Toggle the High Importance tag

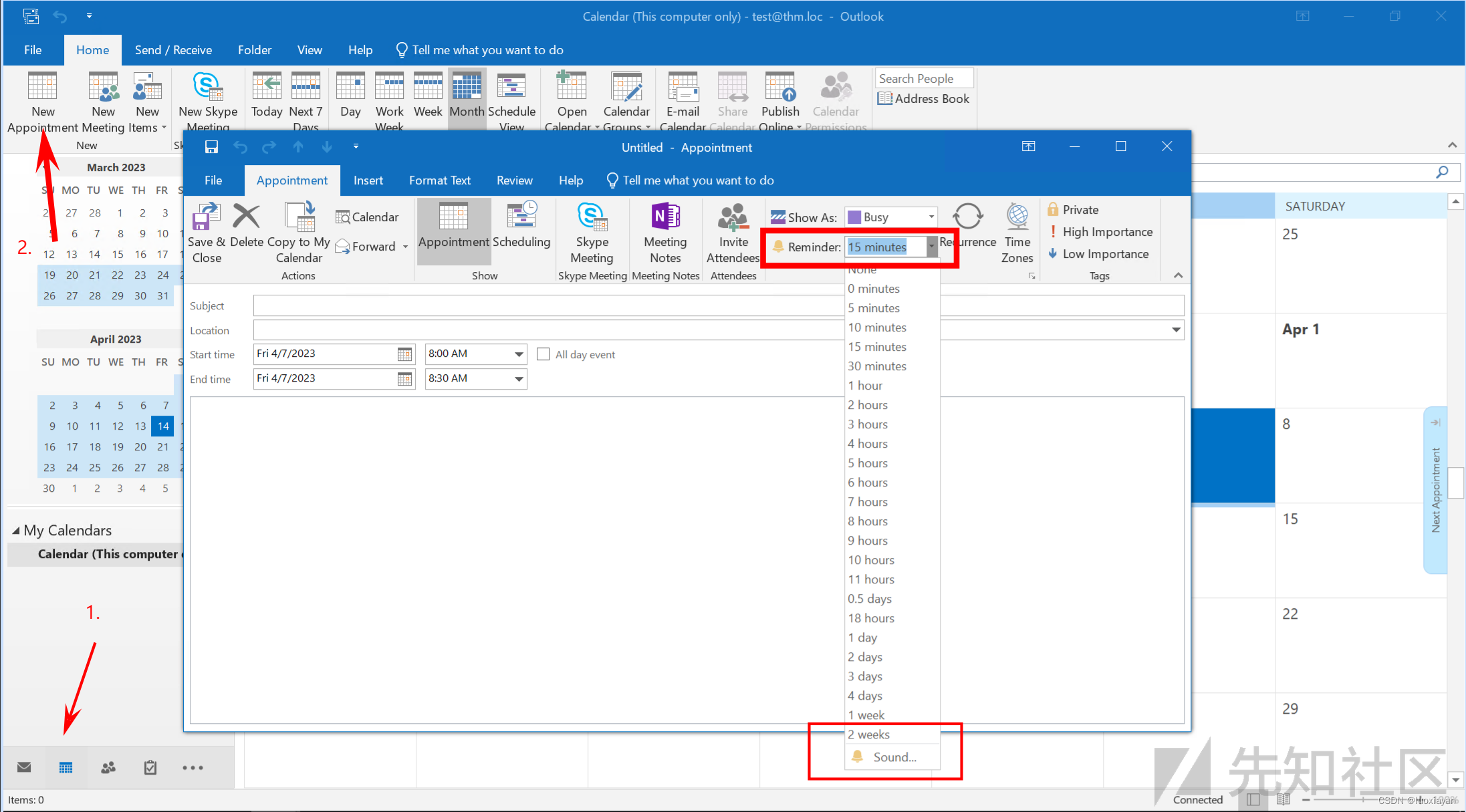point(1100,232)
